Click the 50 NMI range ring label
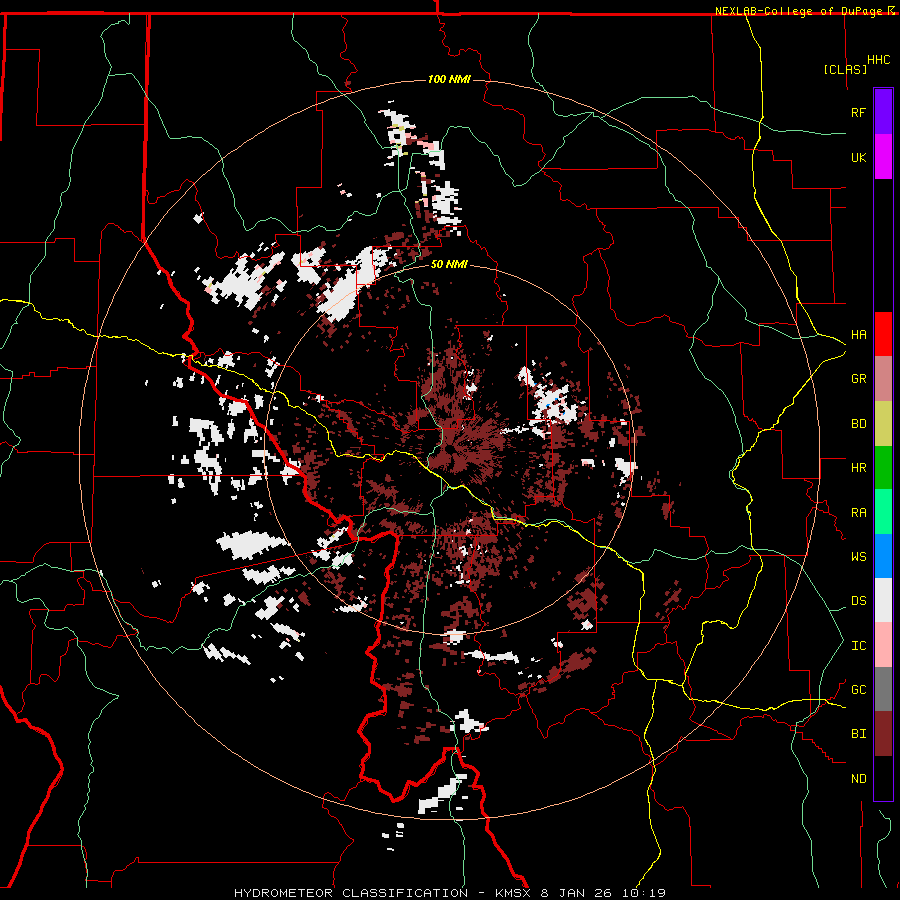The image size is (900, 900). (449, 265)
